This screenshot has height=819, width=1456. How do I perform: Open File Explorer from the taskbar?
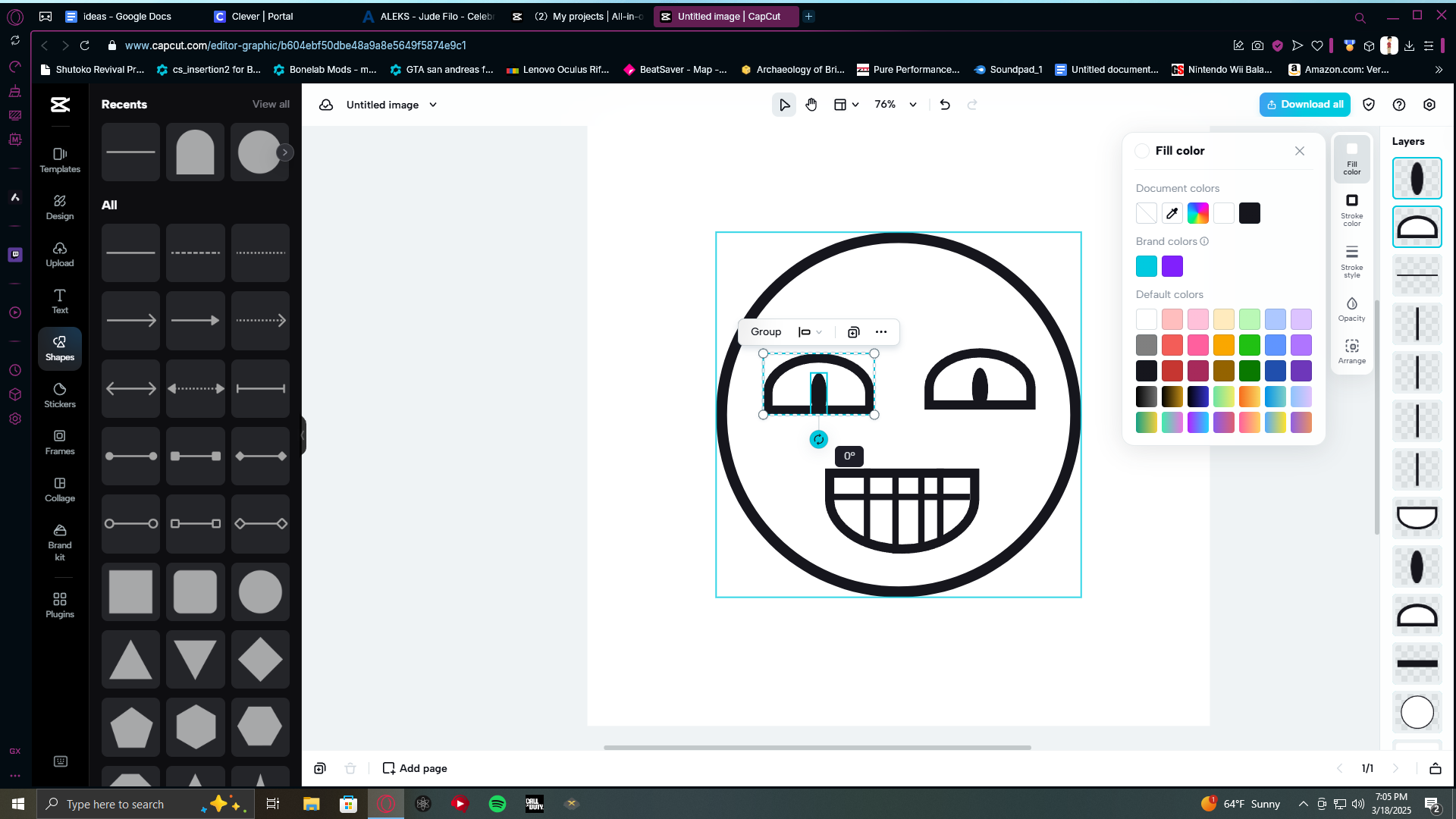click(312, 804)
